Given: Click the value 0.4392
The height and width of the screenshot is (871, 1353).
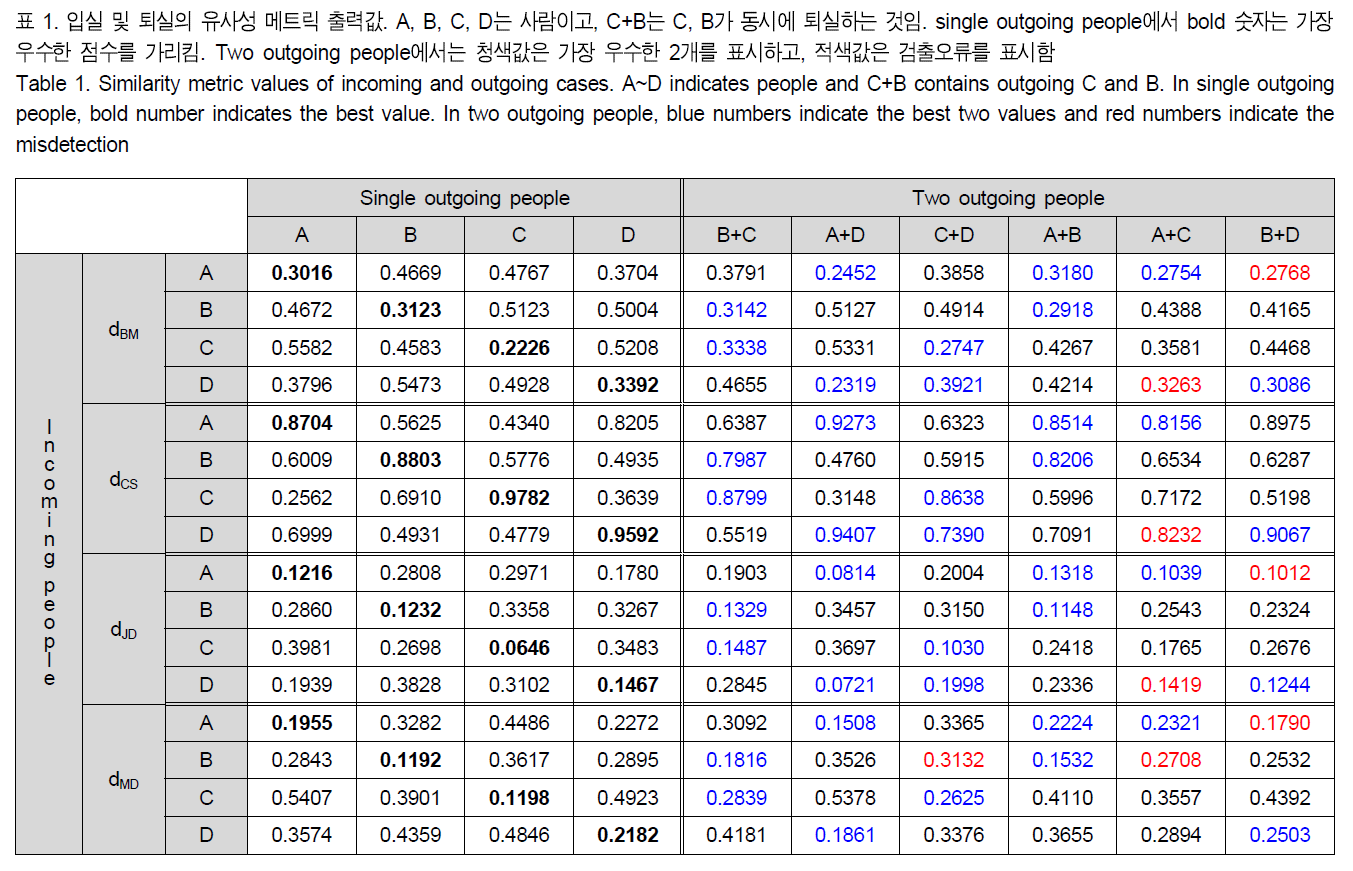Looking at the screenshot, I should click(x=1280, y=798).
